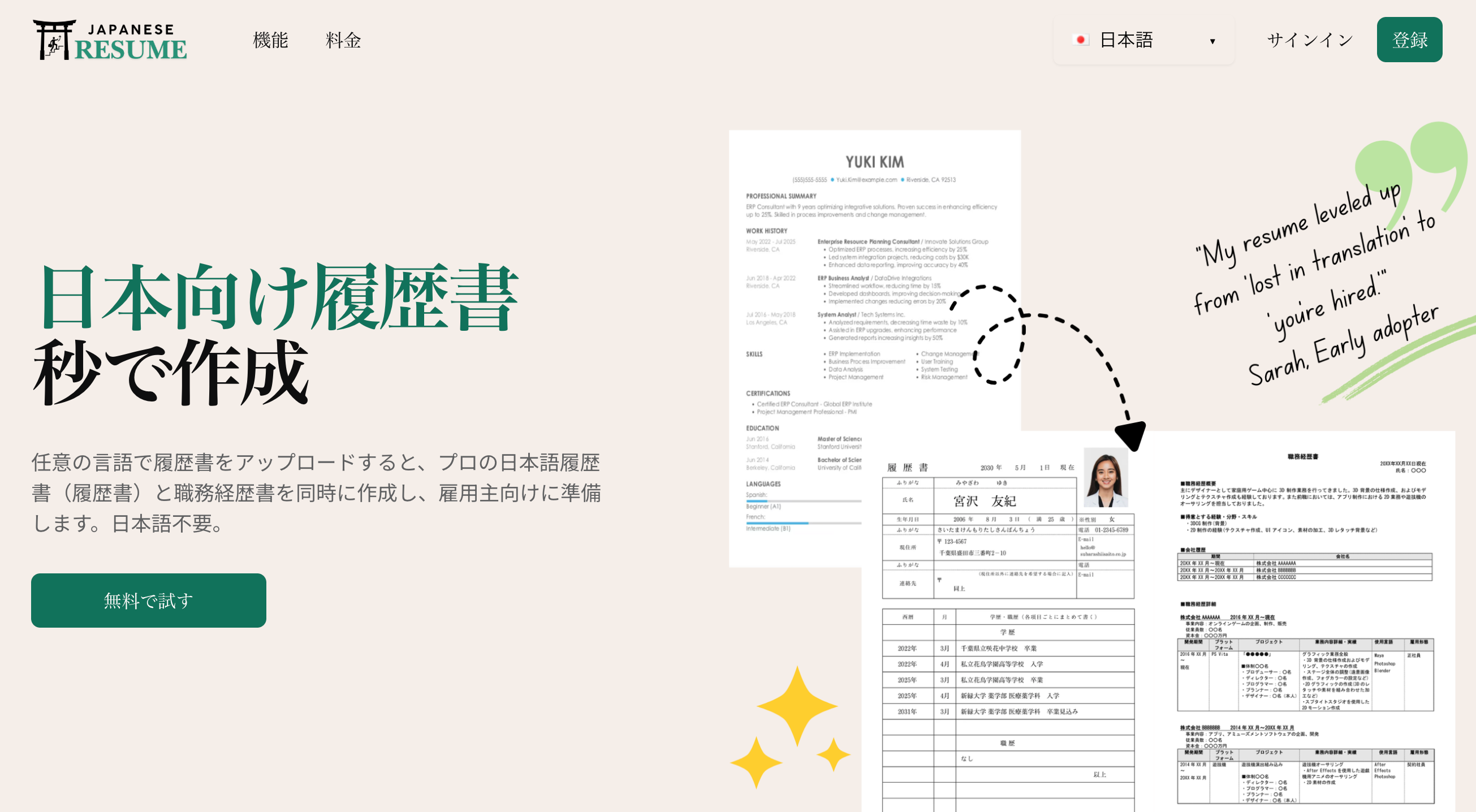Click the applicant photo on the 履歴書

point(1106,477)
